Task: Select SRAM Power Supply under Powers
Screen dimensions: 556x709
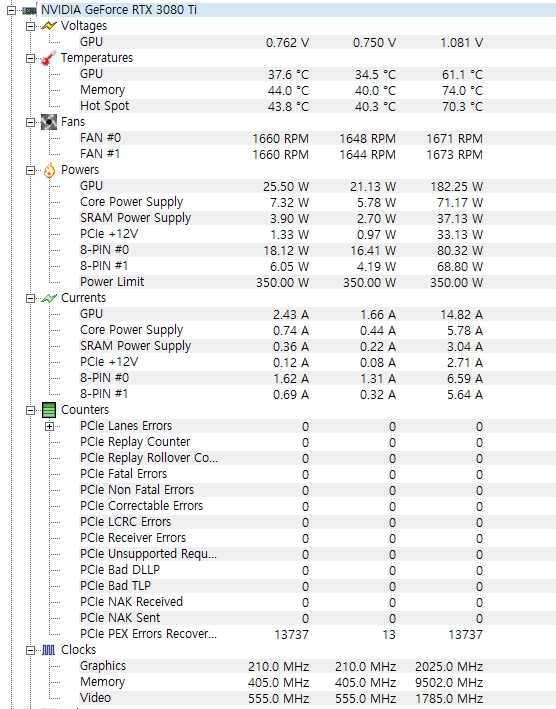Action: click(317, 218)
